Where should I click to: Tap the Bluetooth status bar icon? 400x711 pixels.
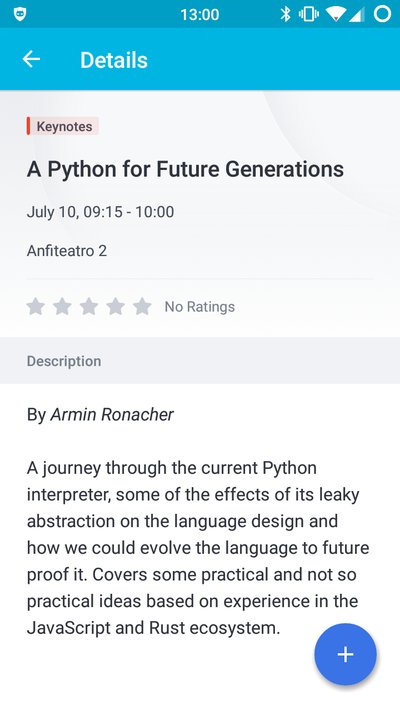coord(285,14)
